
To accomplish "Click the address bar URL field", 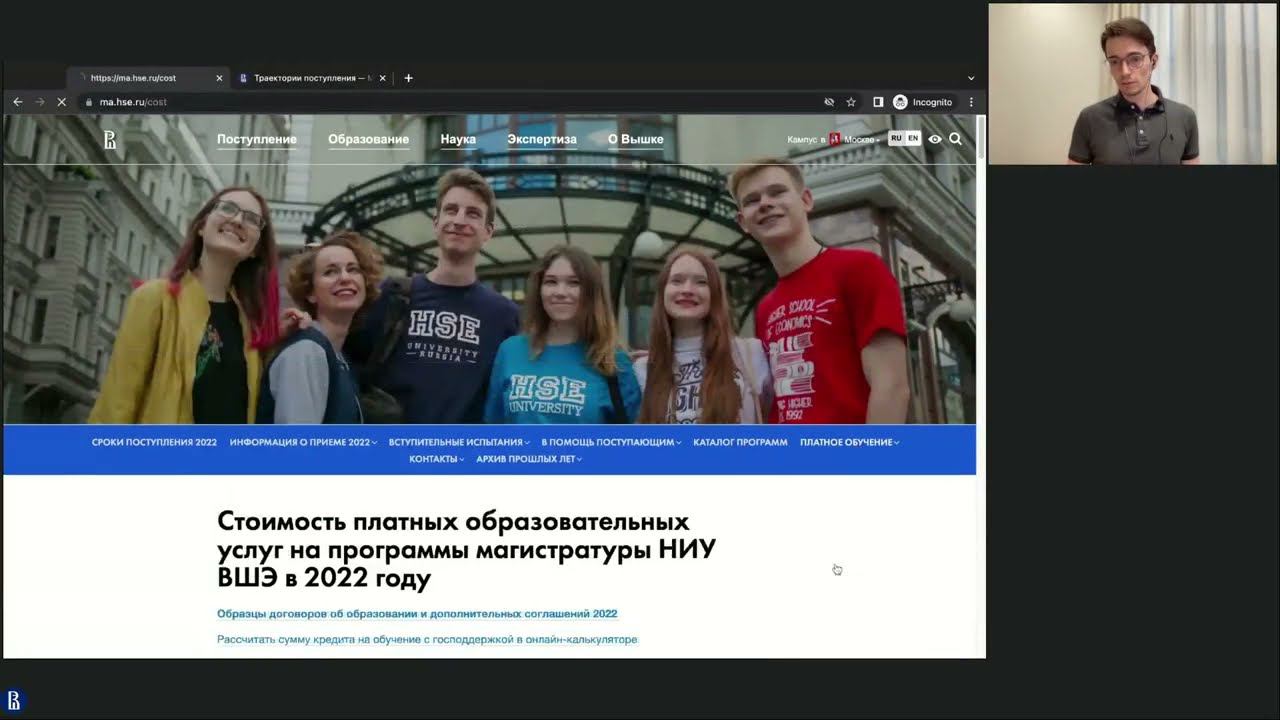I will pyautogui.click(x=450, y=102).
